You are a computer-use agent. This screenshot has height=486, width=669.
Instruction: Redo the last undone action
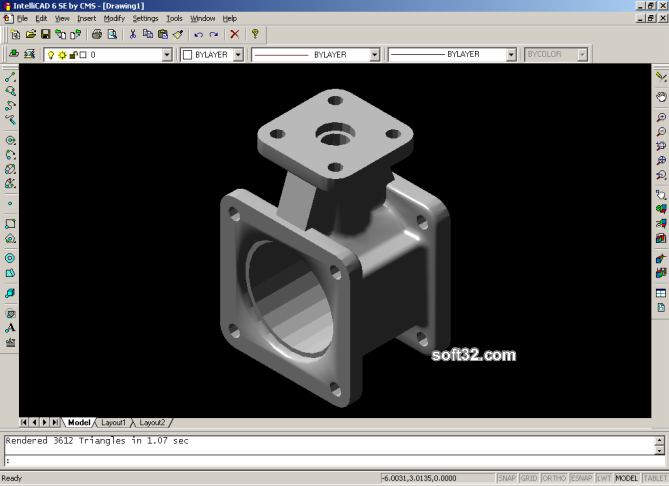pos(214,35)
